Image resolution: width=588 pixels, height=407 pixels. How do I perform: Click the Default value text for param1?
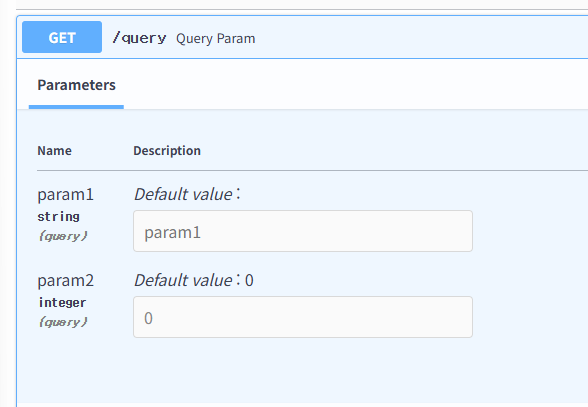click(x=188, y=194)
